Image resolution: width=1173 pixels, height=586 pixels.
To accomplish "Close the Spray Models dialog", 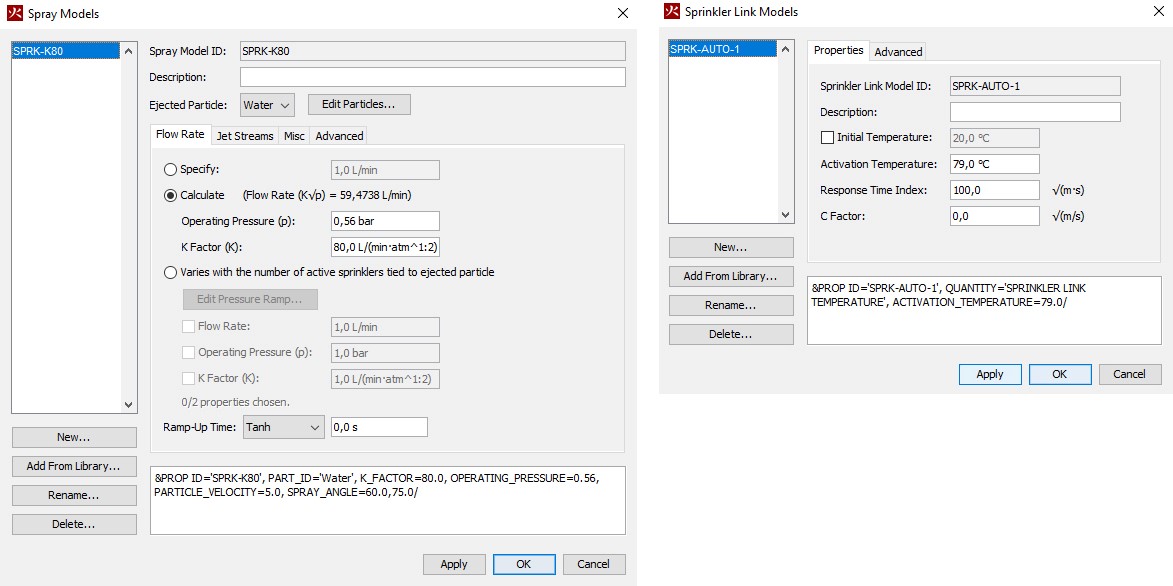I will (x=622, y=13).
